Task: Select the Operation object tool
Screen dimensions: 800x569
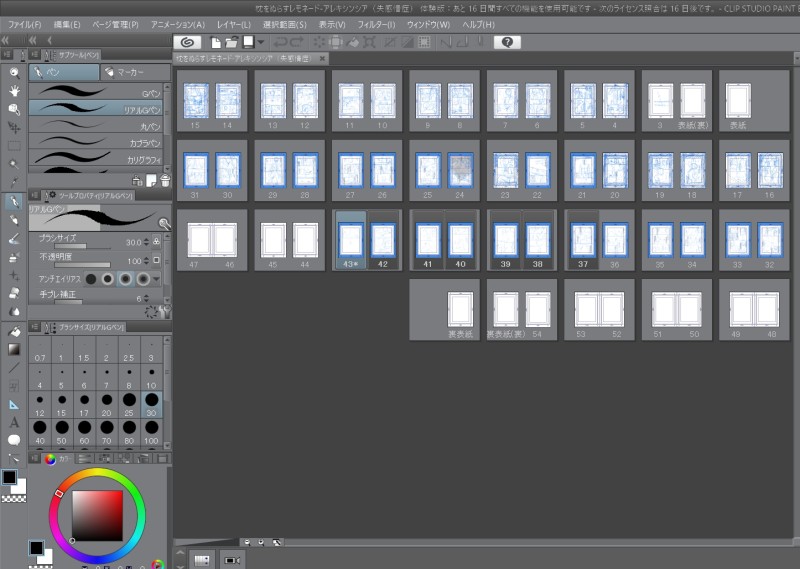Action: coord(14,109)
